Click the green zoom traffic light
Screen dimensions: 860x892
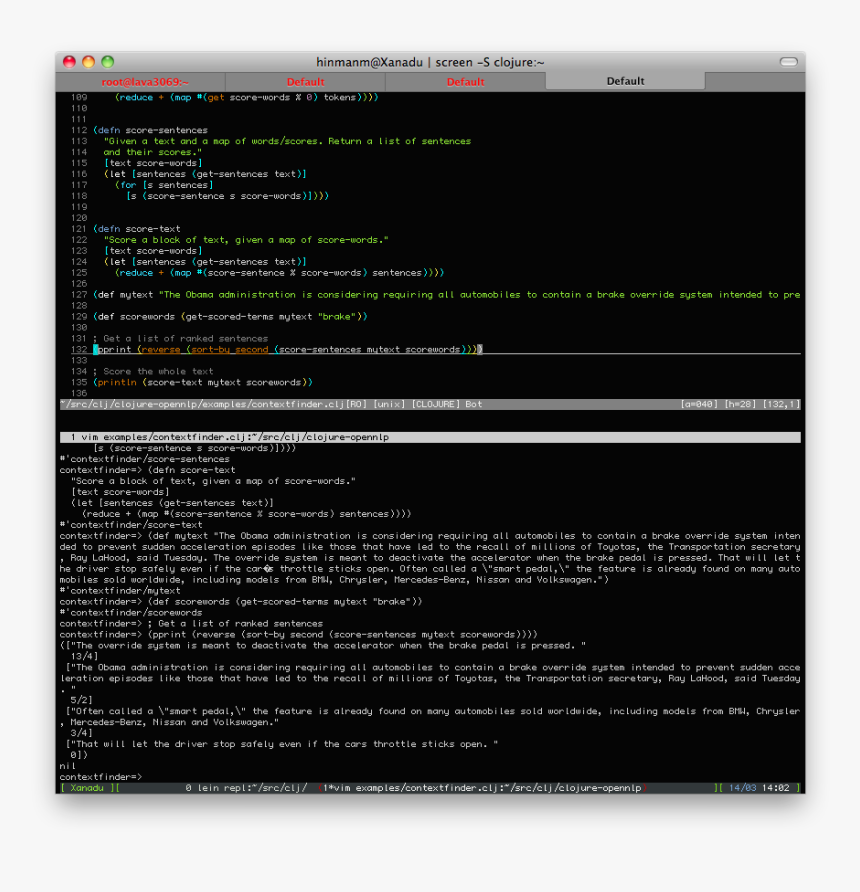click(106, 61)
